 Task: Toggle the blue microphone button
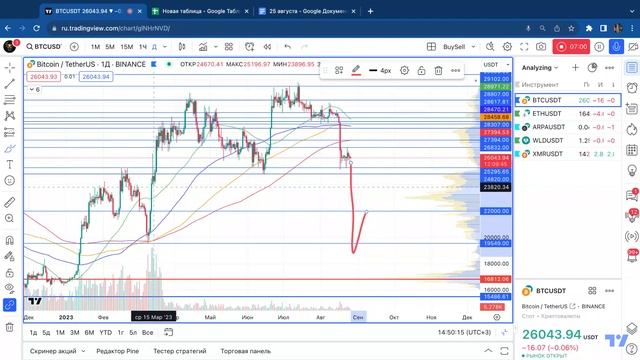coord(616,47)
